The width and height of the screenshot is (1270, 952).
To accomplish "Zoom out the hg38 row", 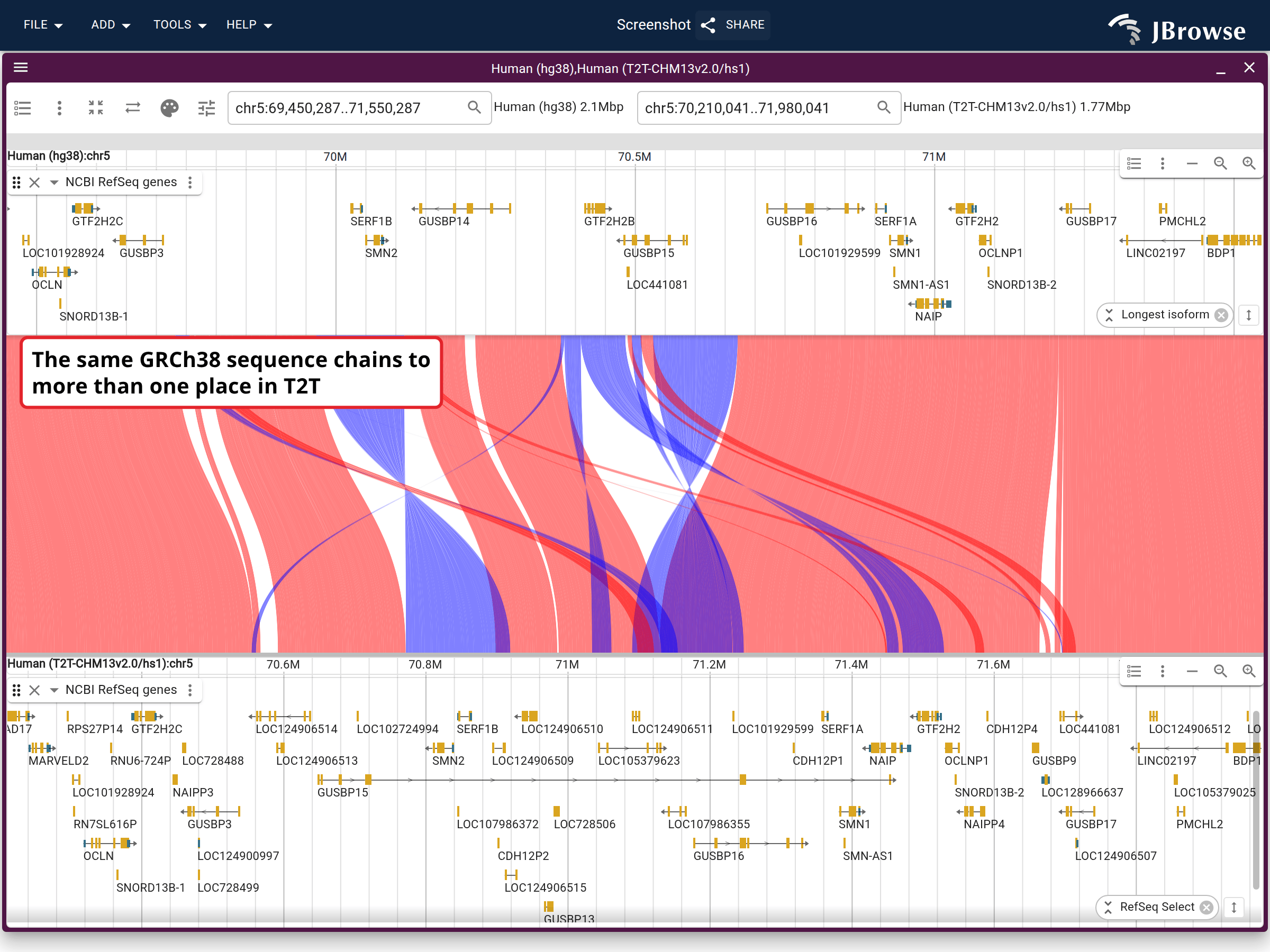I will point(1220,163).
